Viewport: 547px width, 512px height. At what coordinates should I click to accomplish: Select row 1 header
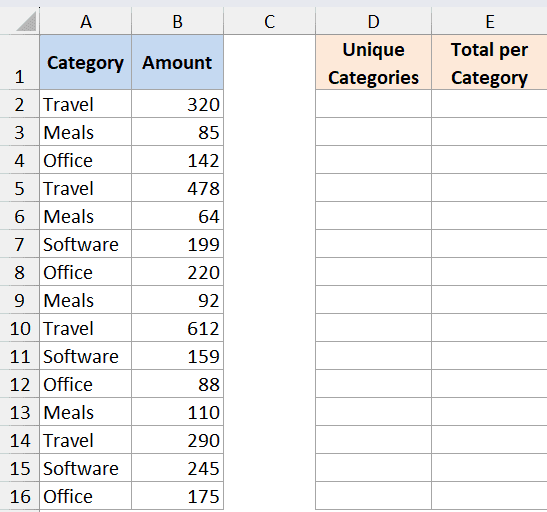pos(20,62)
